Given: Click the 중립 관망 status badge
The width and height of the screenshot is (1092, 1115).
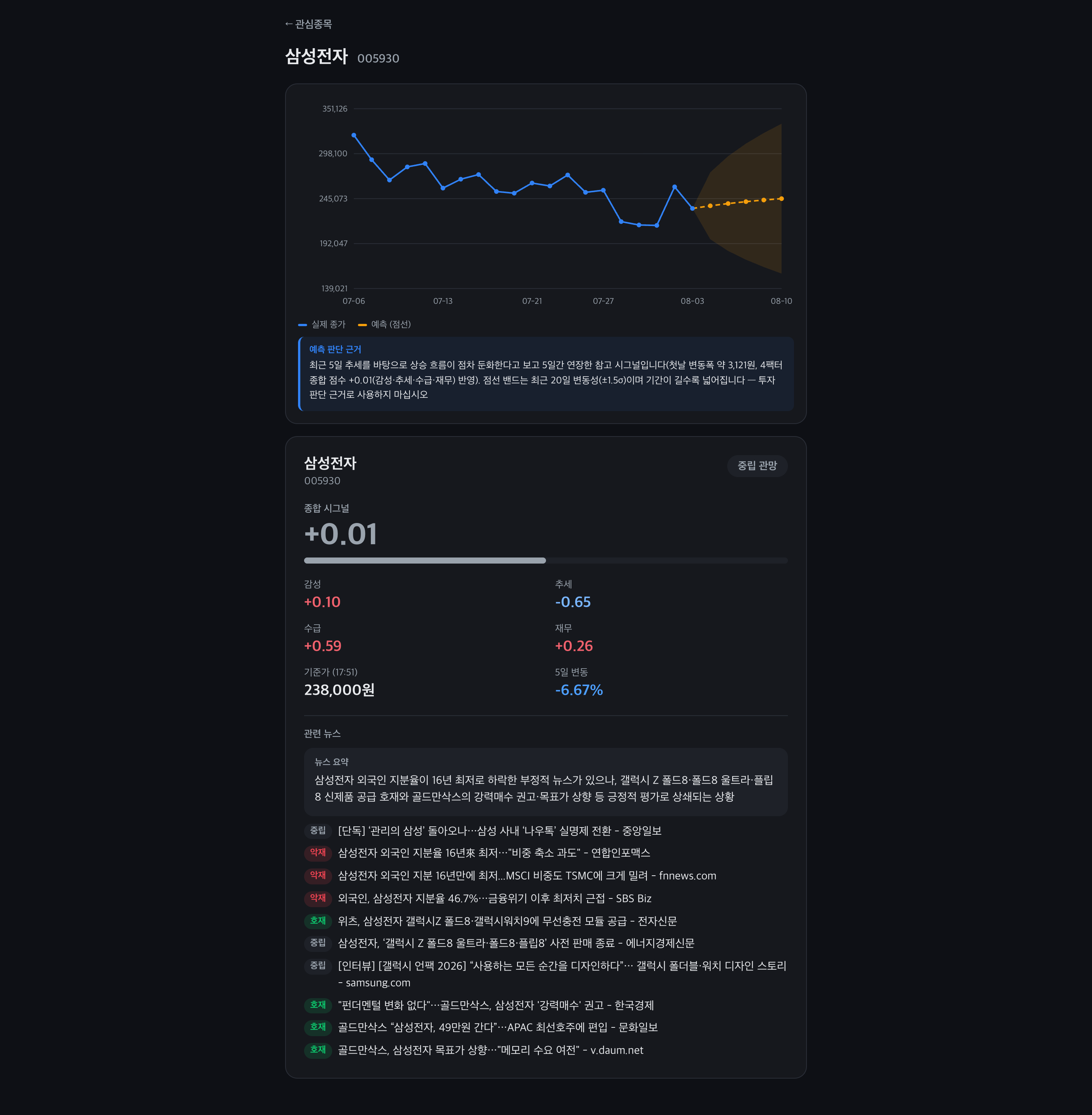Looking at the screenshot, I should (x=756, y=466).
